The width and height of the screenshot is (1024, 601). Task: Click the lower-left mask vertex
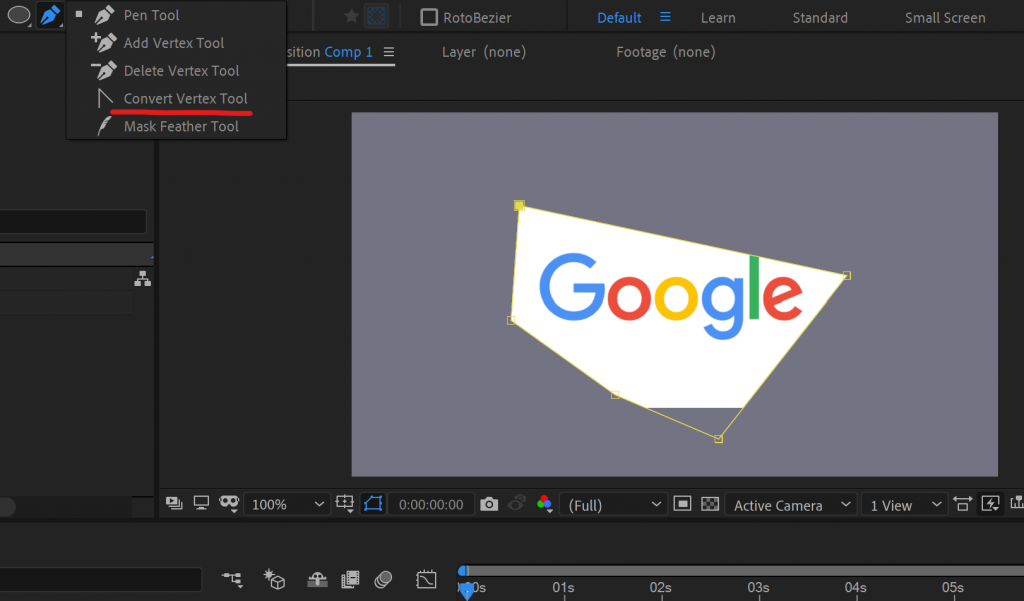point(615,395)
